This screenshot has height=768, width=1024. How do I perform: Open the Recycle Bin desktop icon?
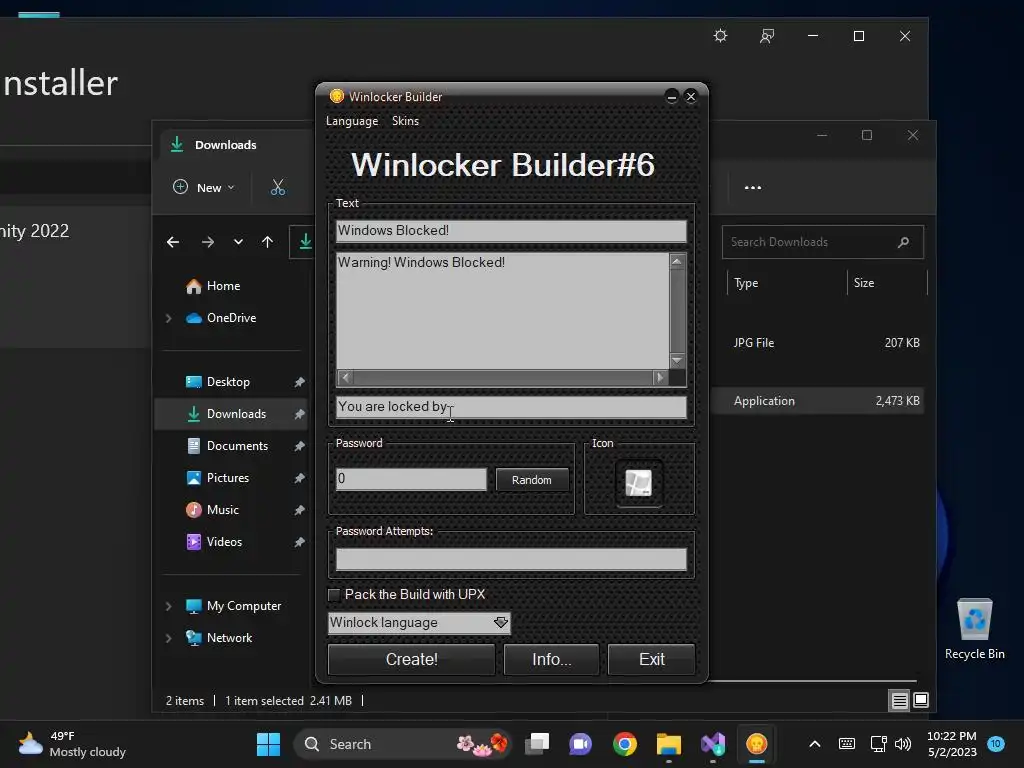[974, 628]
